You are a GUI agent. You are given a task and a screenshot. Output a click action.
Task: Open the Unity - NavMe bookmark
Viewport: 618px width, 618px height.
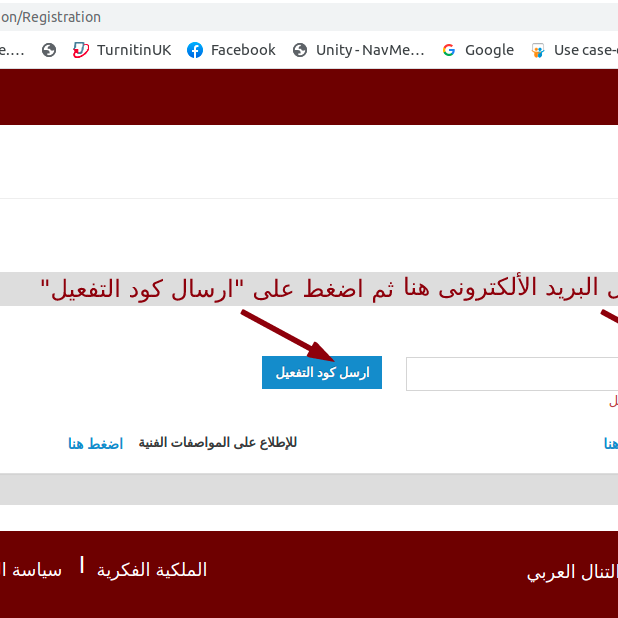pyautogui.click(x=370, y=50)
